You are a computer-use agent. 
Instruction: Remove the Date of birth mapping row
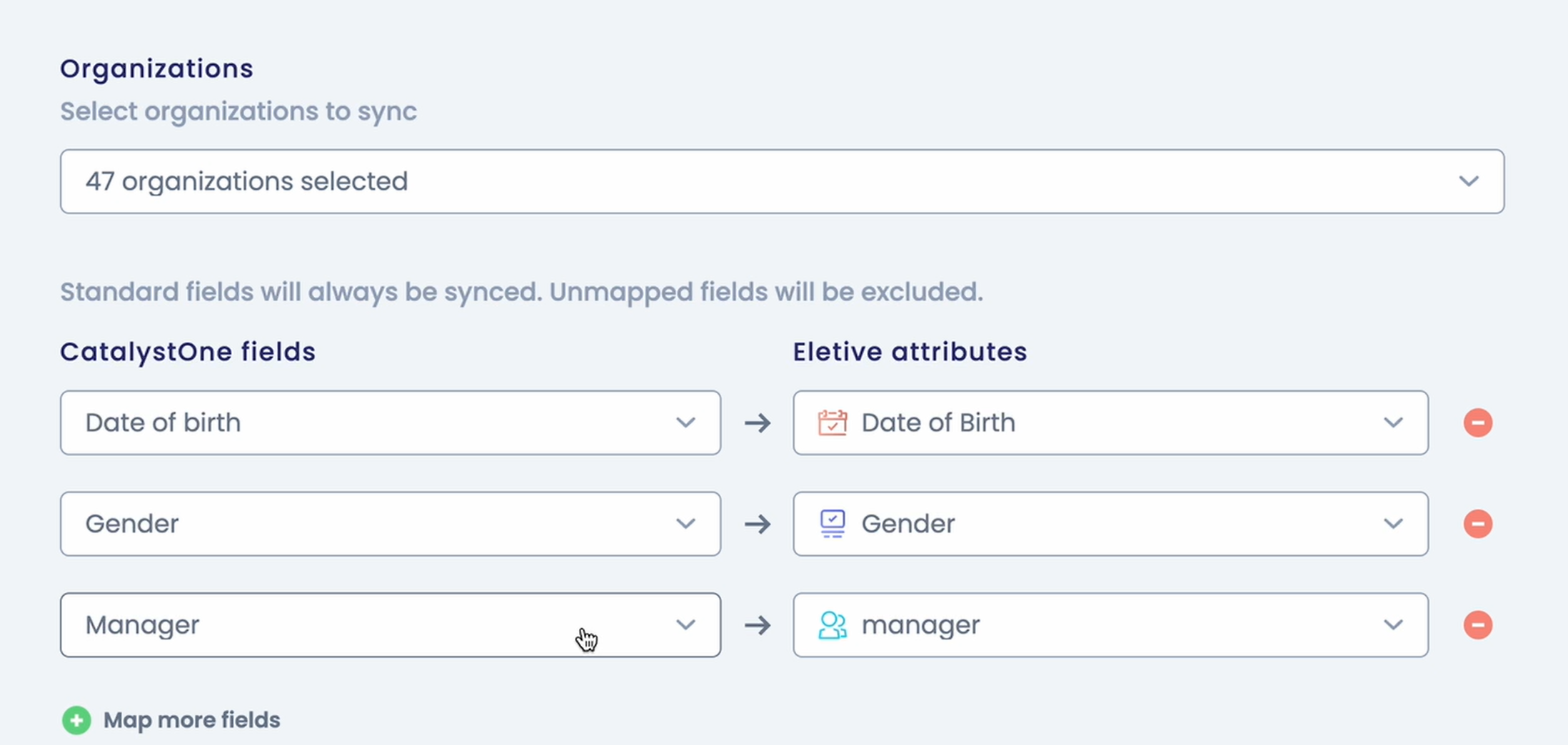[x=1478, y=422]
